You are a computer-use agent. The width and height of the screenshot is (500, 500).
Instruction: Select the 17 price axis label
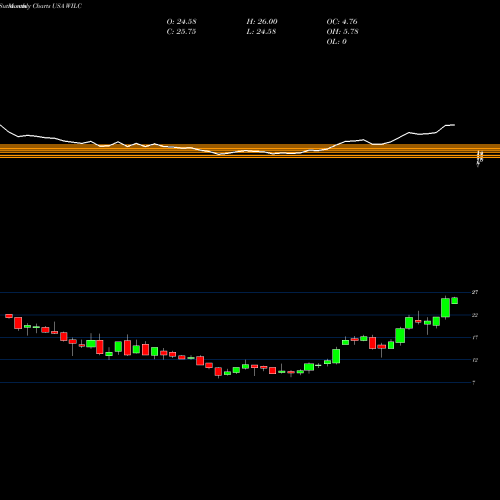pyautogui.click(x=475, y=337)
